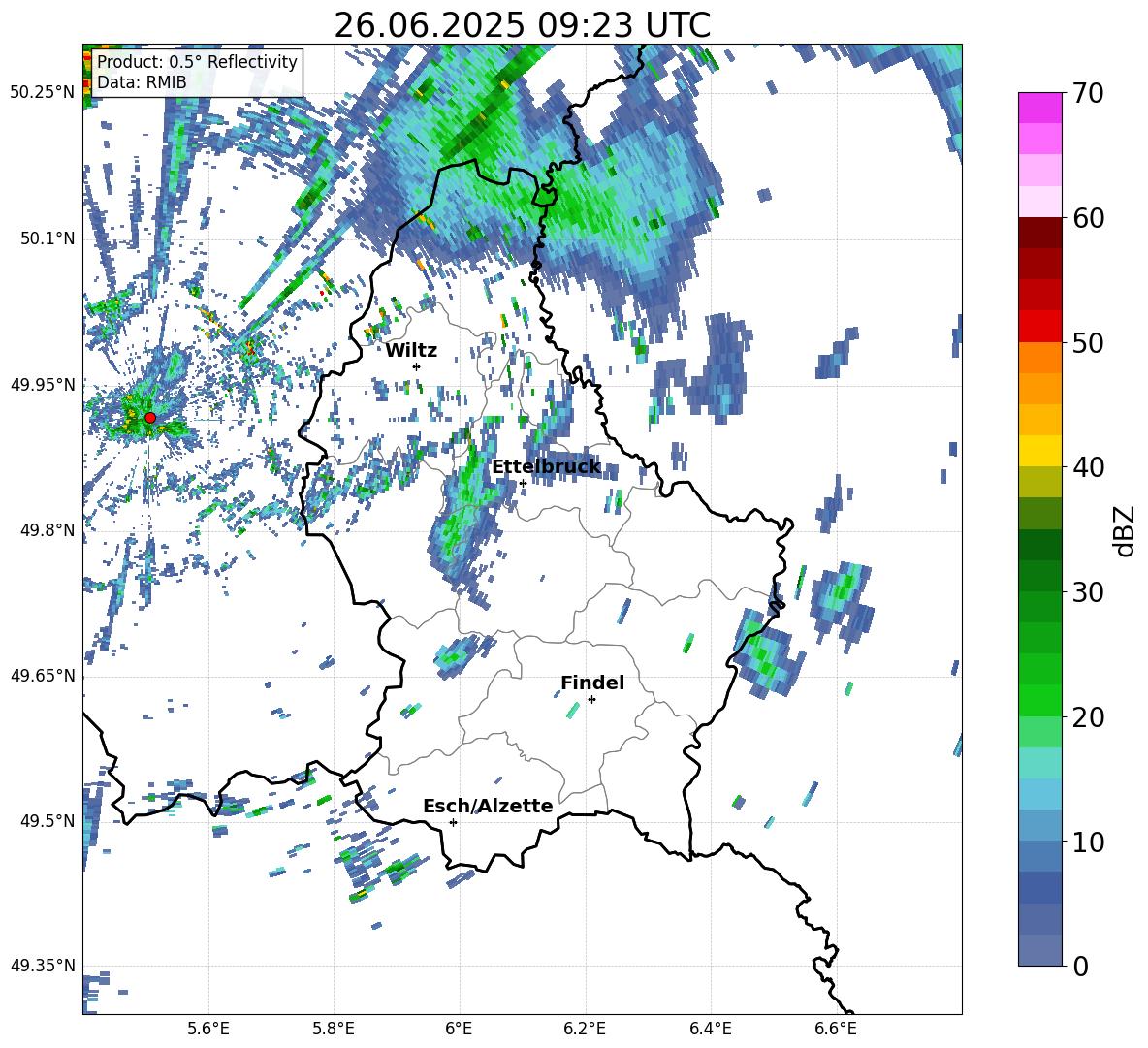The width and height of the screenshot is (1148, 1048).
Task: Click the red radar site marker dot
Action: [x=150, y=417]
